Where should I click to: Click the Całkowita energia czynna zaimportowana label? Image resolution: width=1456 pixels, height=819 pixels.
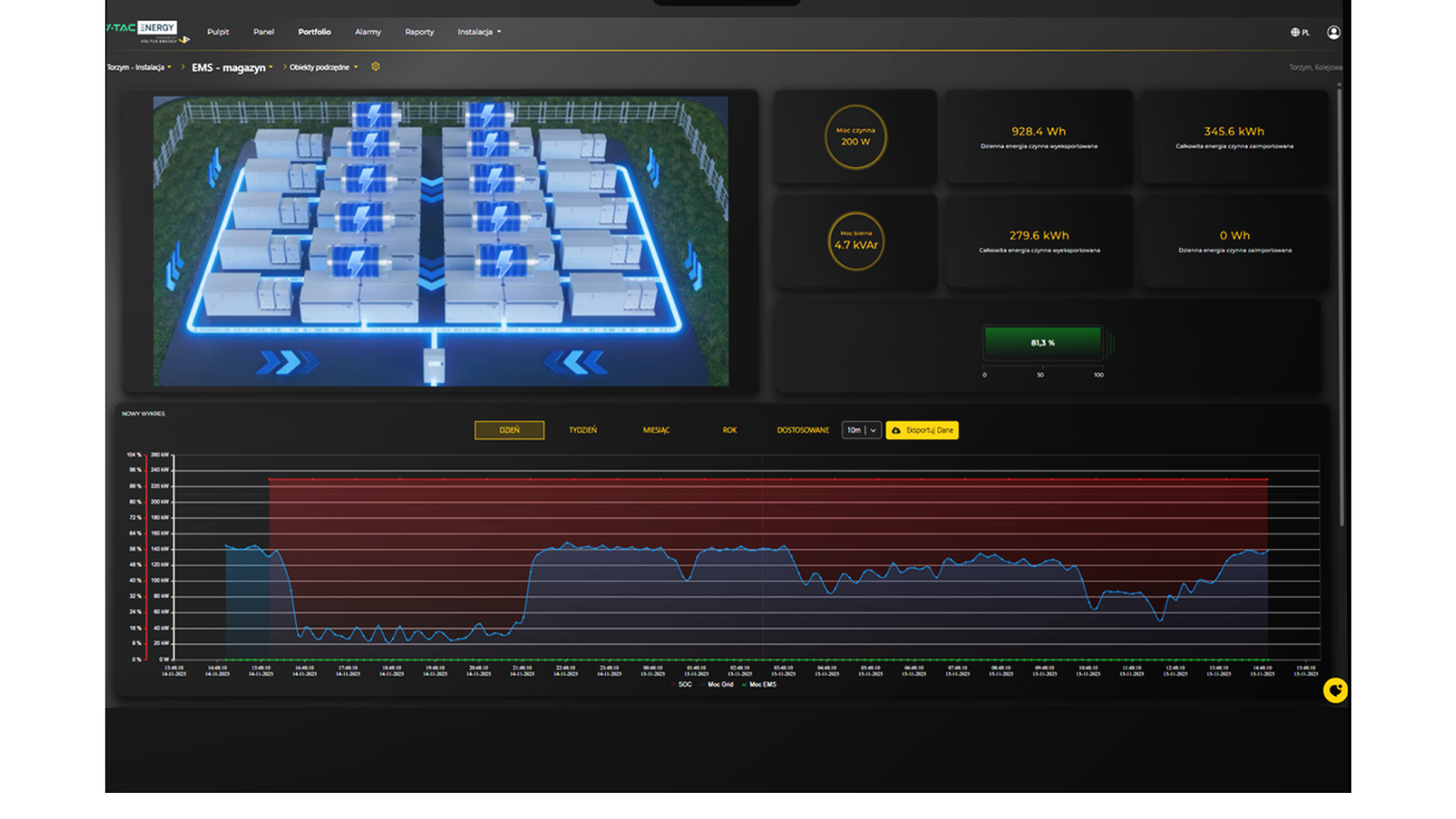click(1234, 146)
